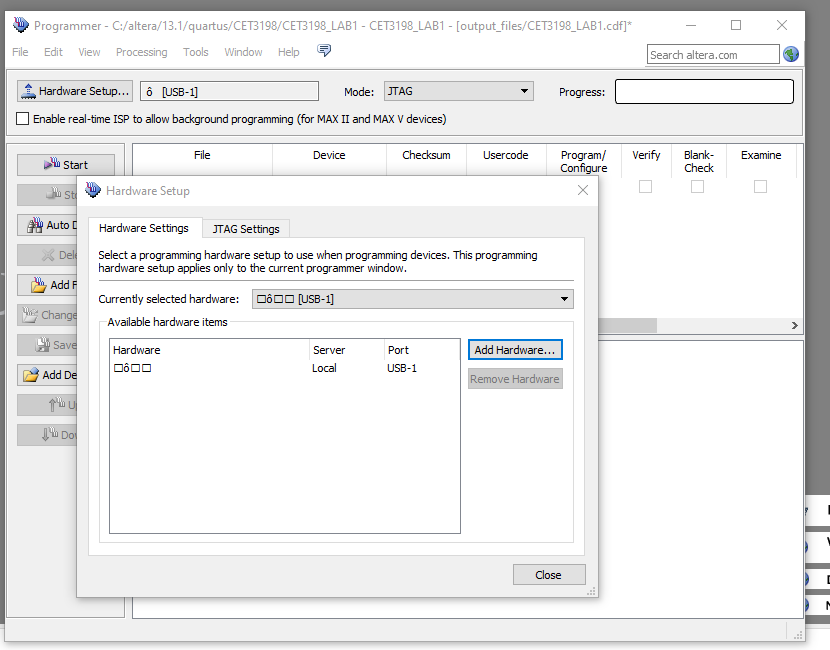Click the Search altera.com field
830x650 pixels.
click(712, 55)
